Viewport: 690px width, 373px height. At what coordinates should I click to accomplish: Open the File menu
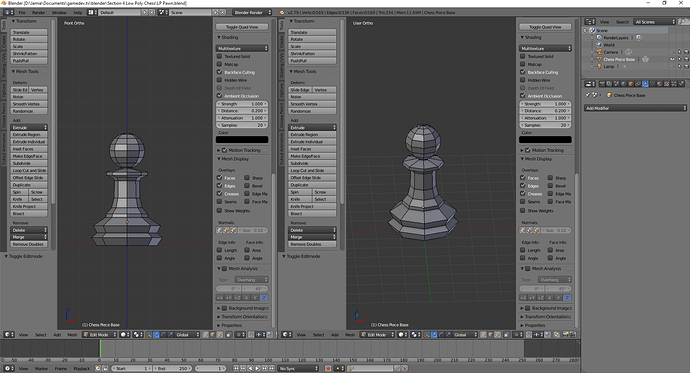[22, 12]
